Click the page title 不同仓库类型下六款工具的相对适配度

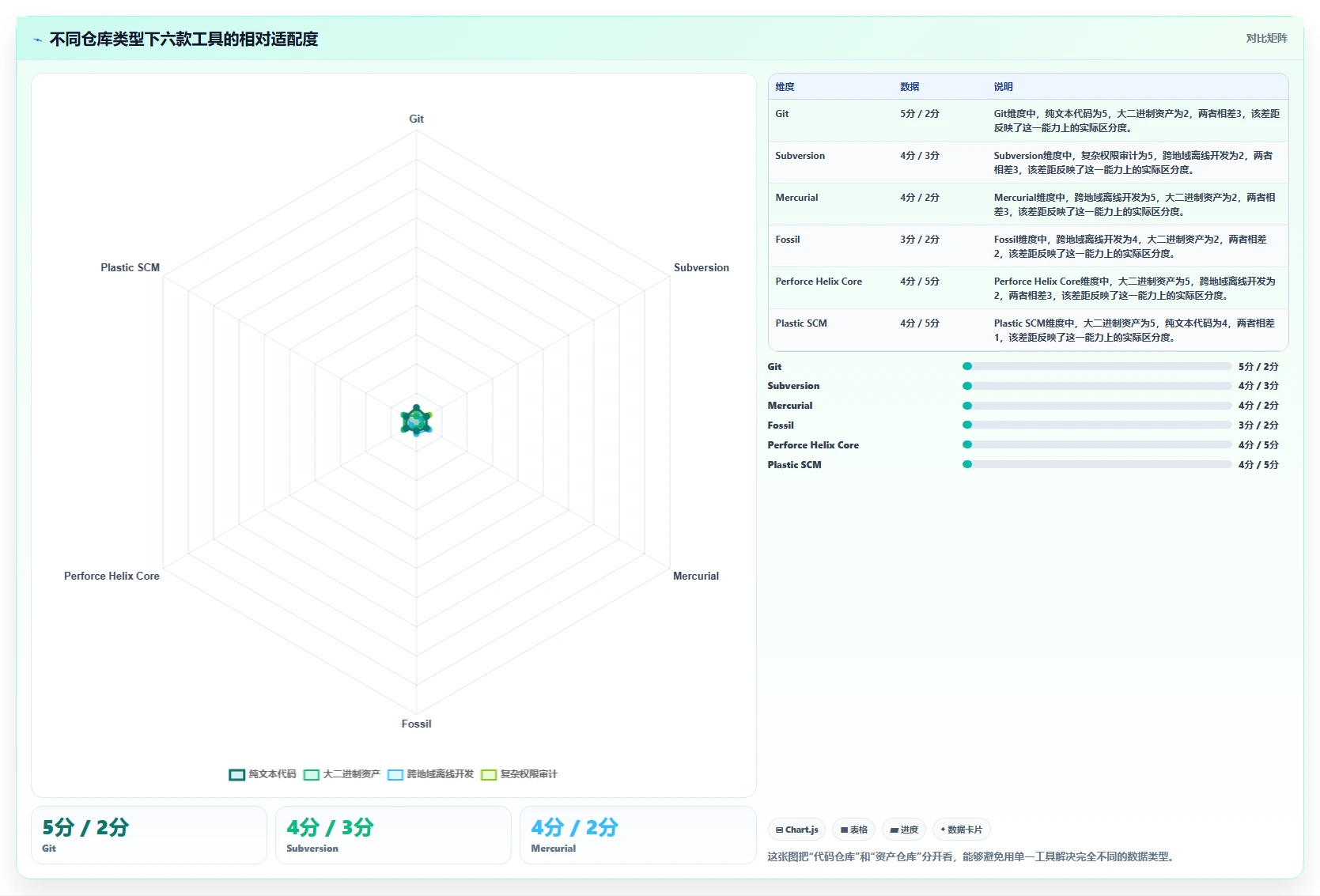point(183,39)
